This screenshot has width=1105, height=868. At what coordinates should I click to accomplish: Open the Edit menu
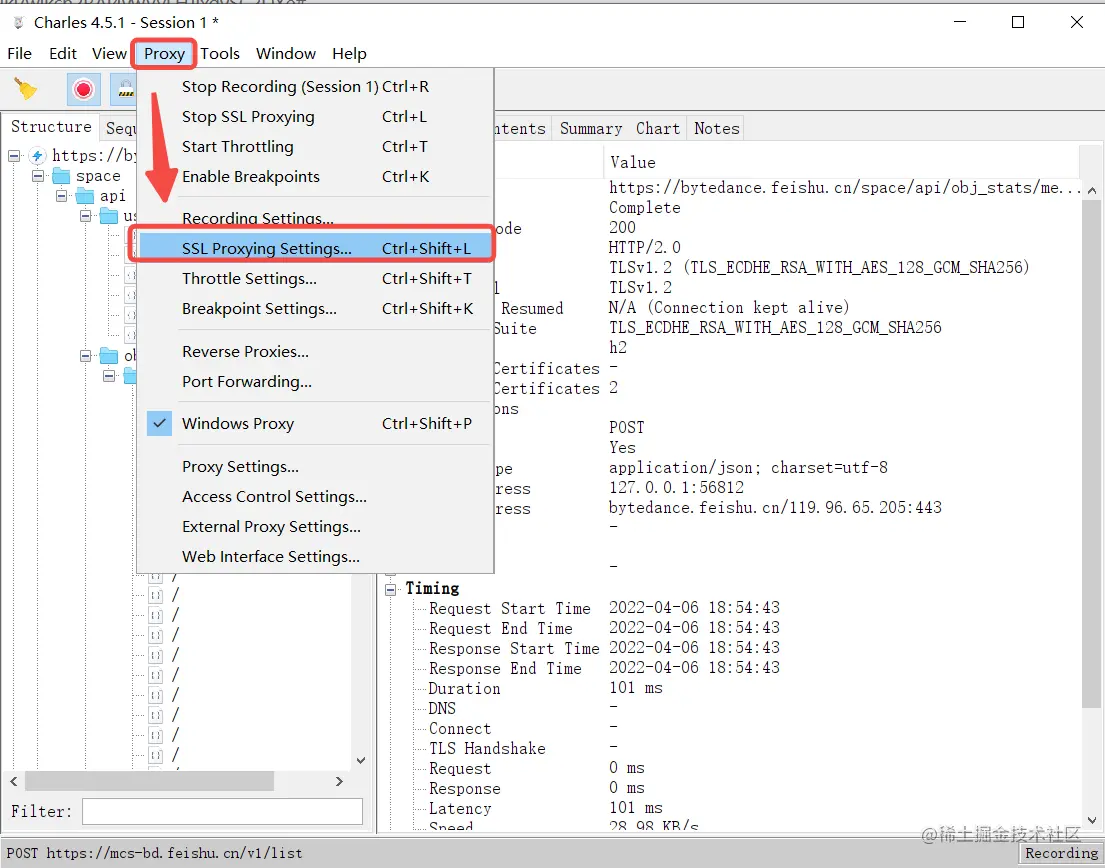[63, 54]
